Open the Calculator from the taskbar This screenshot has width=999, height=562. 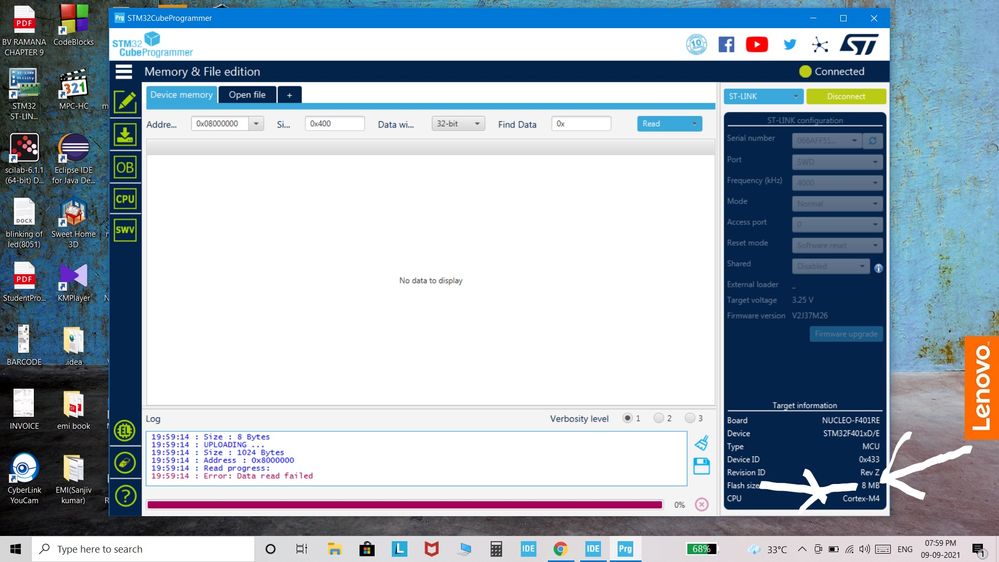point(496,549)
